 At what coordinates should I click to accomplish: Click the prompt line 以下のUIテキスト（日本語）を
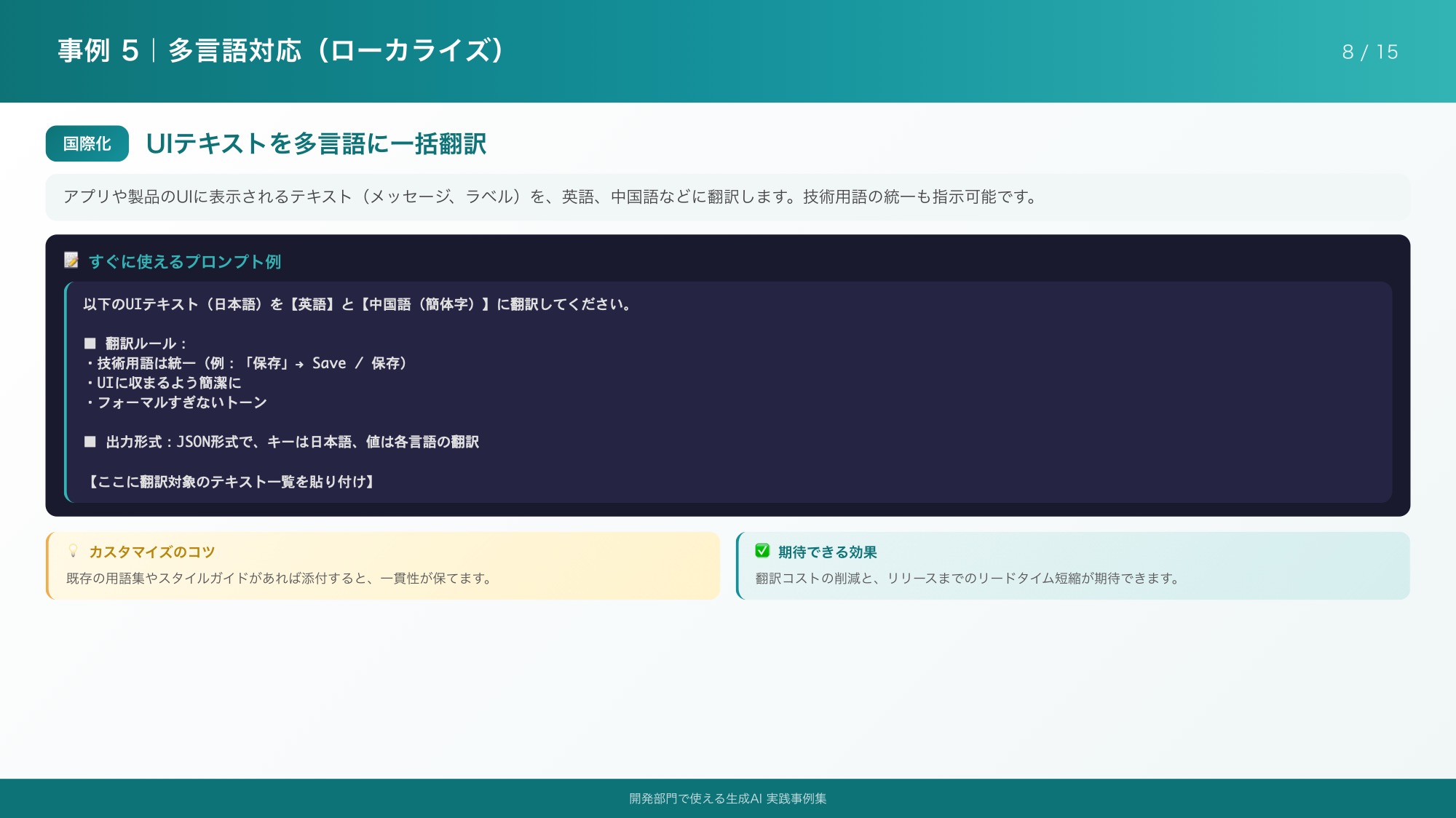click(357, 304)
